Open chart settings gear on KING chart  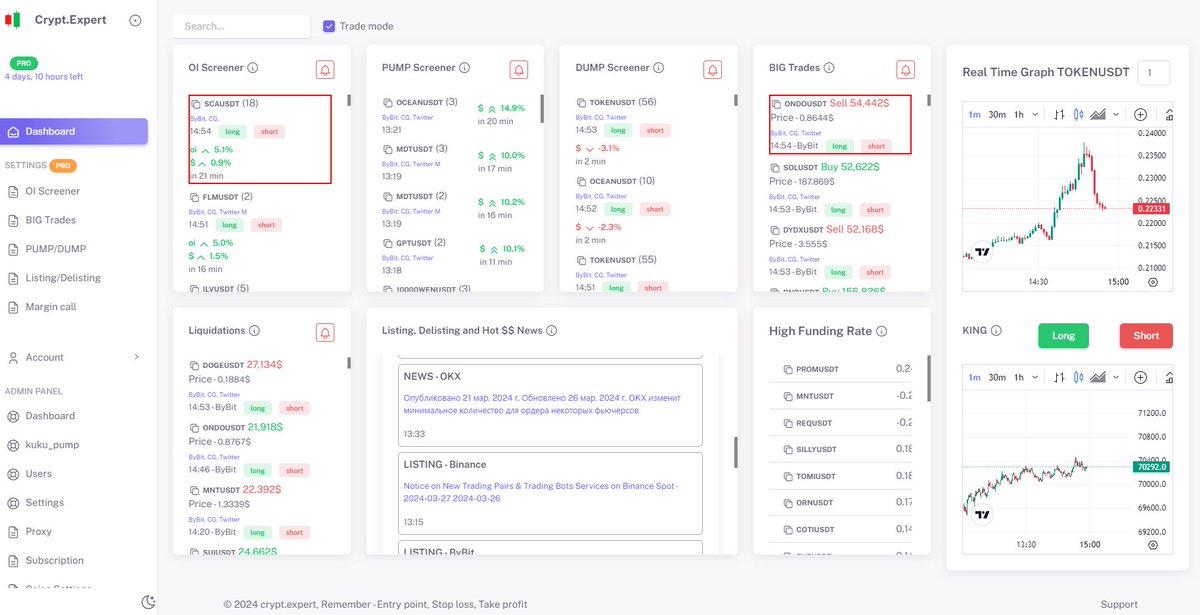coord(1153,545)
